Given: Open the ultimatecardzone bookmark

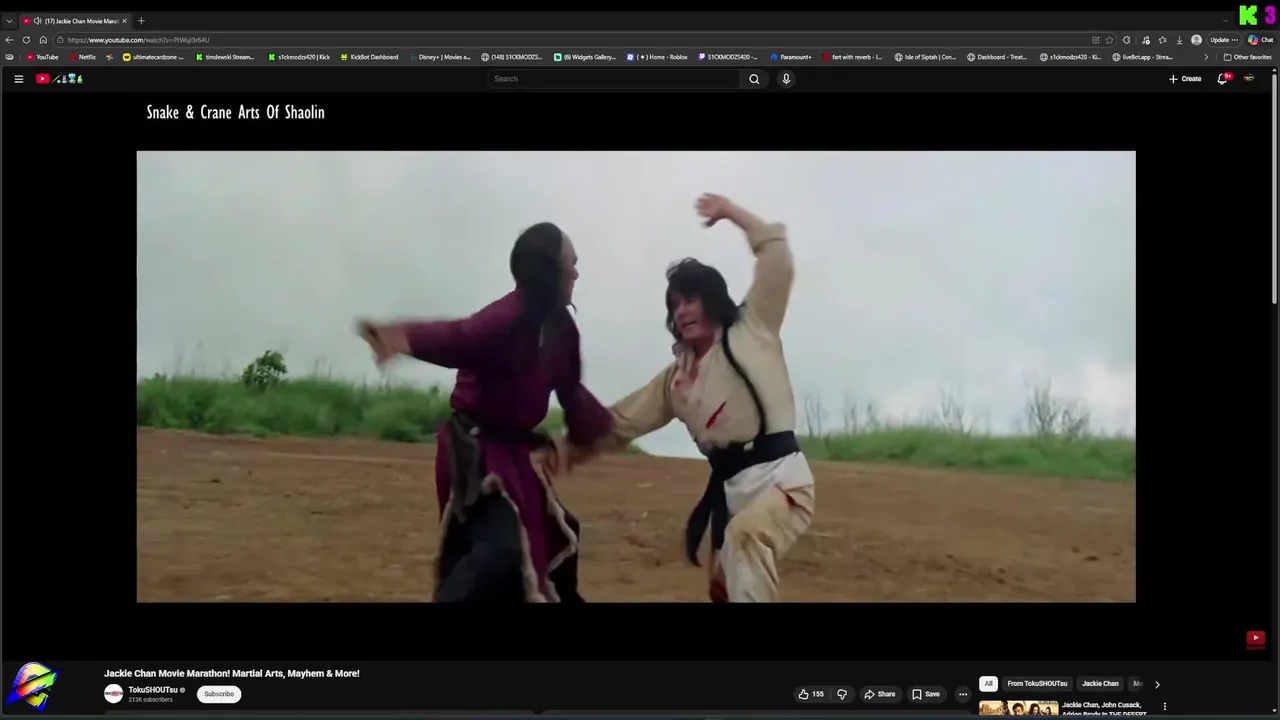Looking at the screenshot, I should [x=153, y=57].
